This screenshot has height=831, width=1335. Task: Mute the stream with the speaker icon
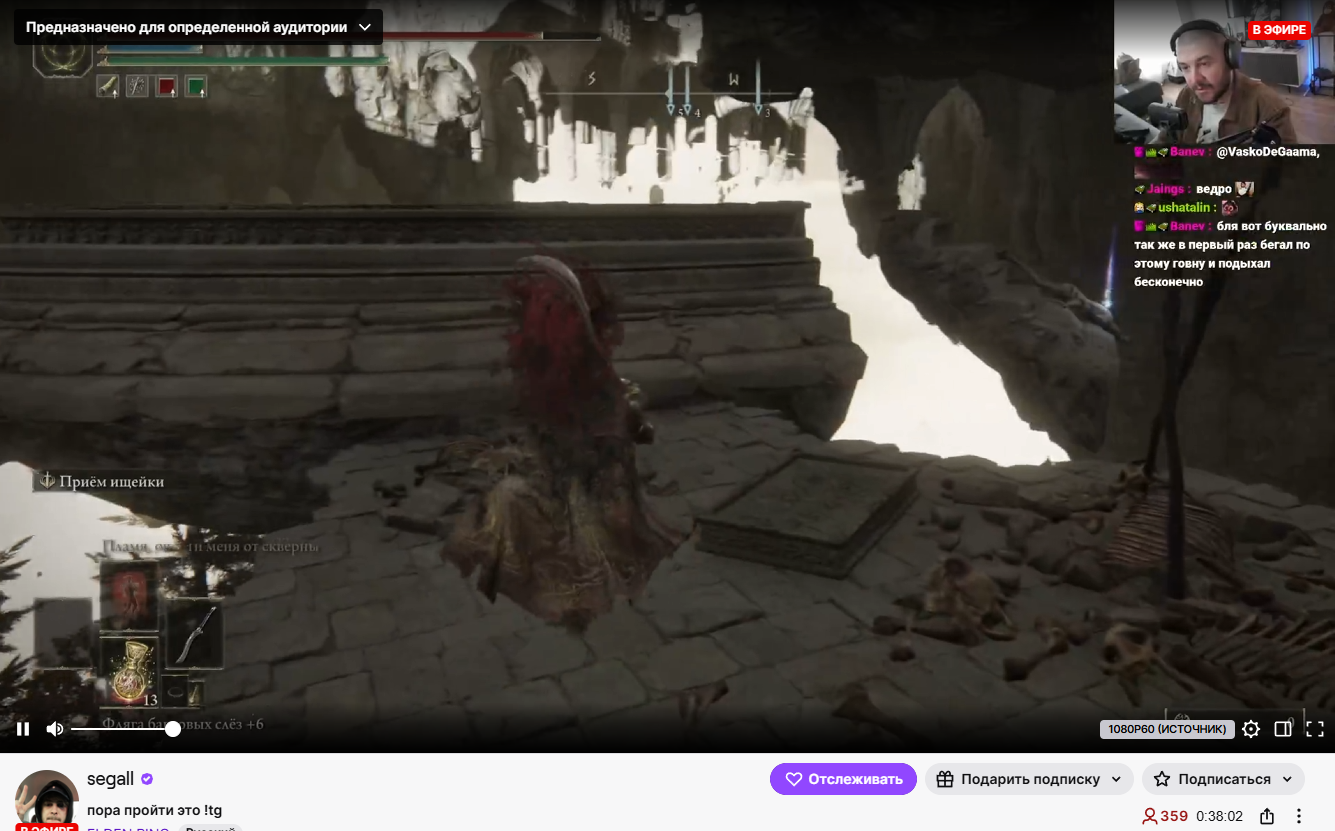click(55, 729)
